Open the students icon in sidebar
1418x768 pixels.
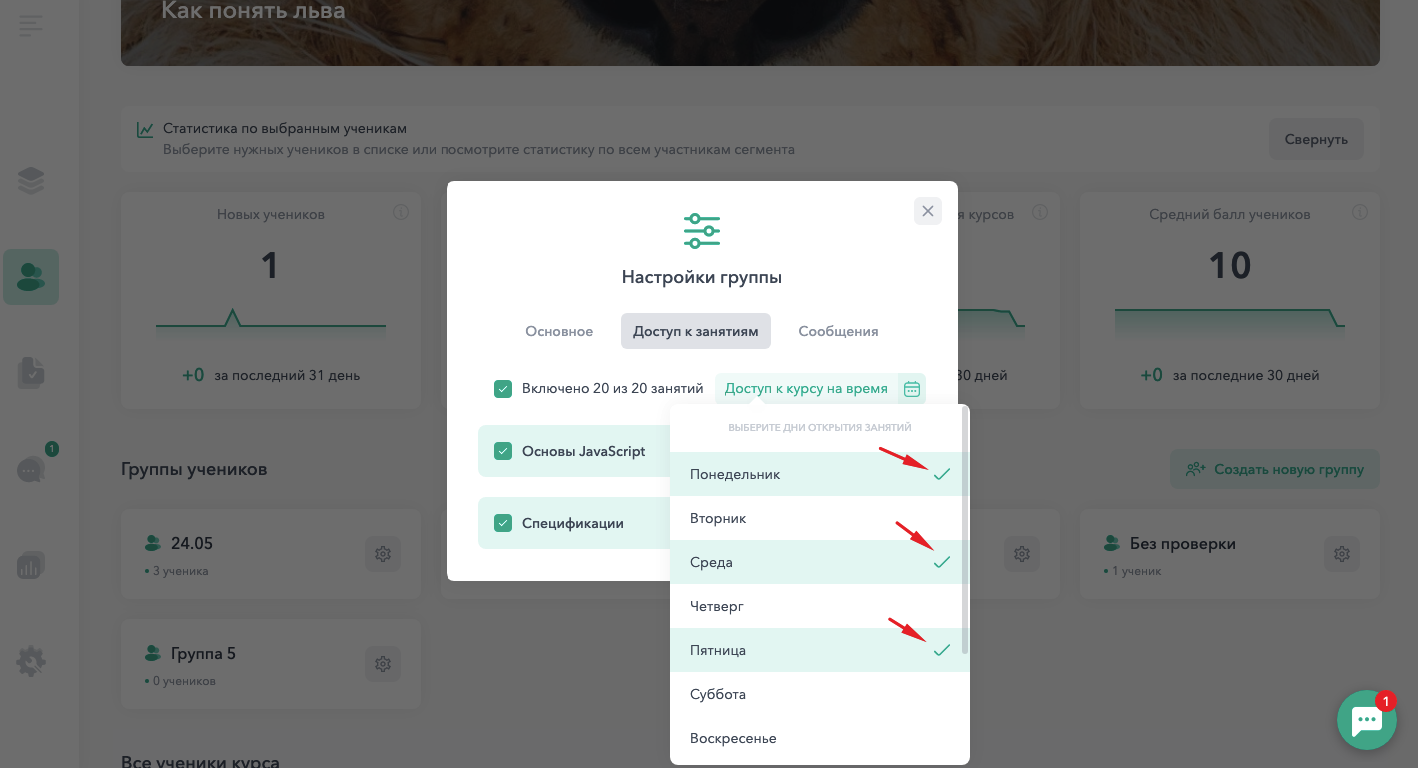click(31, 277)
